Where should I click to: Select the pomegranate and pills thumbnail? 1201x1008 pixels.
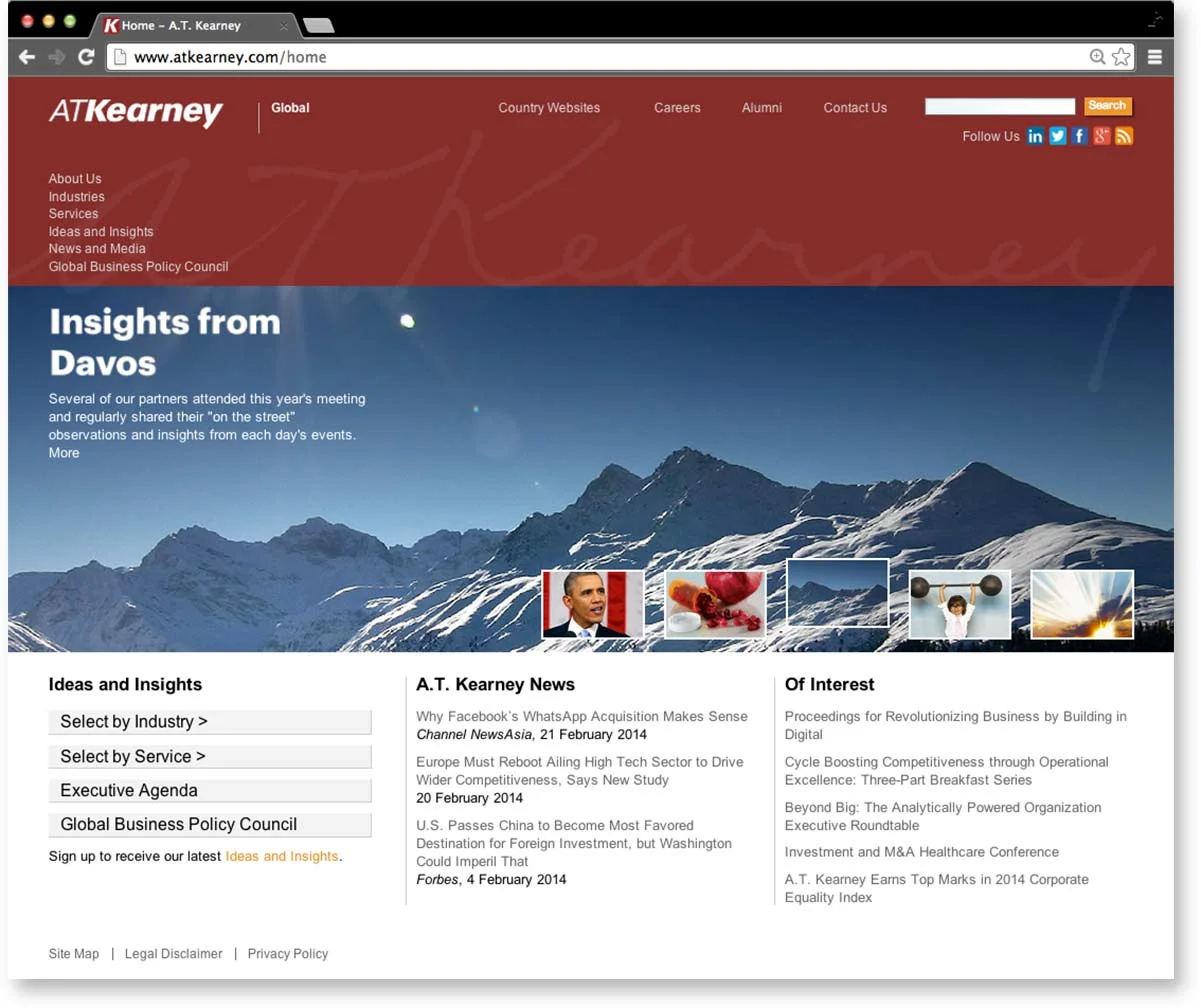(x=715, y=604)
